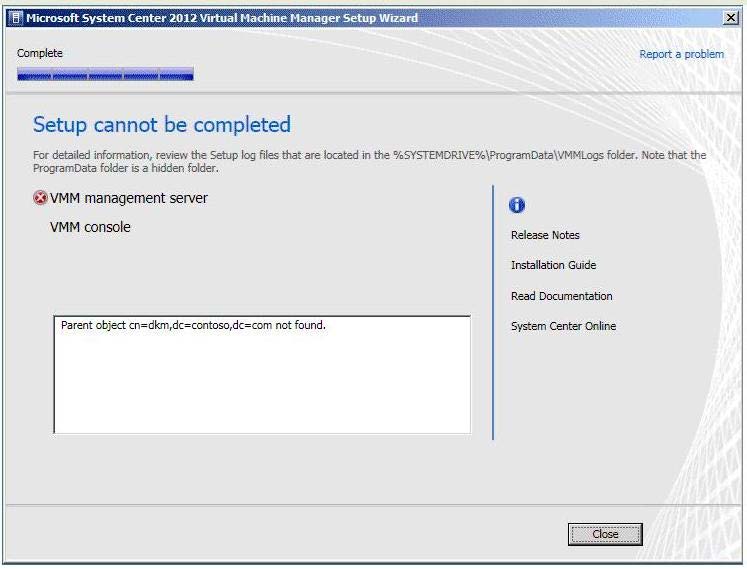Click the blue information icon

point(517,205)
